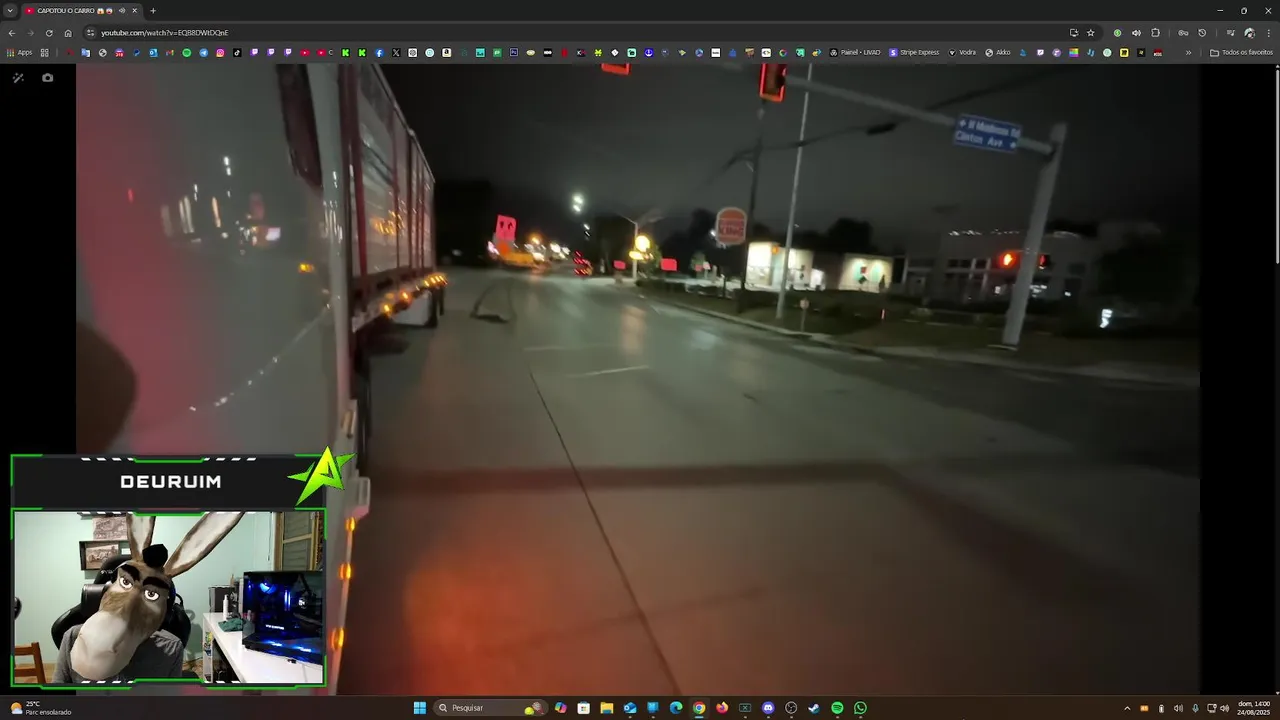Viewport: 1280px width, 720px height.
Task: Open the history clock icon in toolbar
Action: point(1202,33)
